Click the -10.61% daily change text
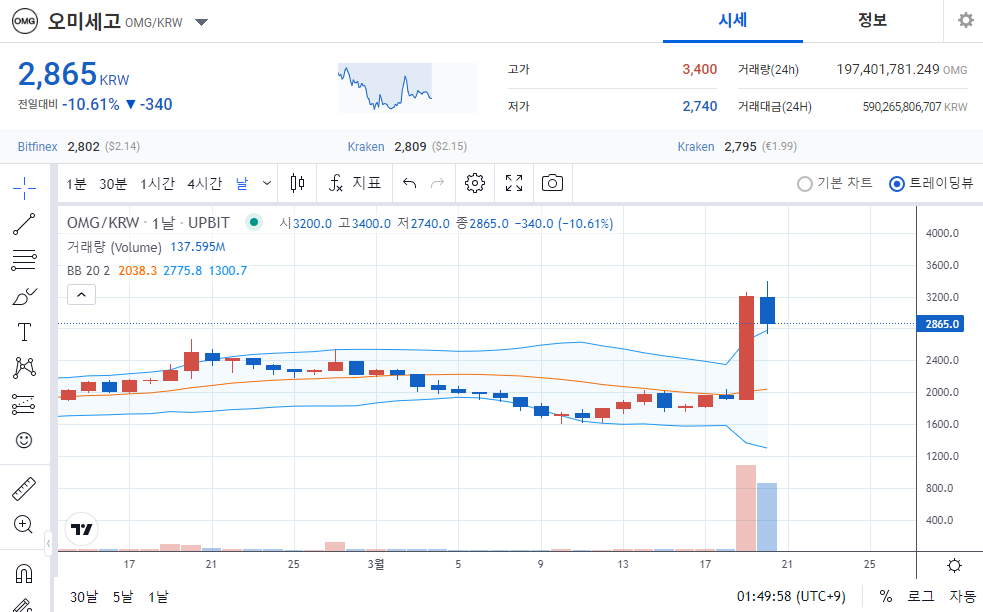 click(90, 104)
